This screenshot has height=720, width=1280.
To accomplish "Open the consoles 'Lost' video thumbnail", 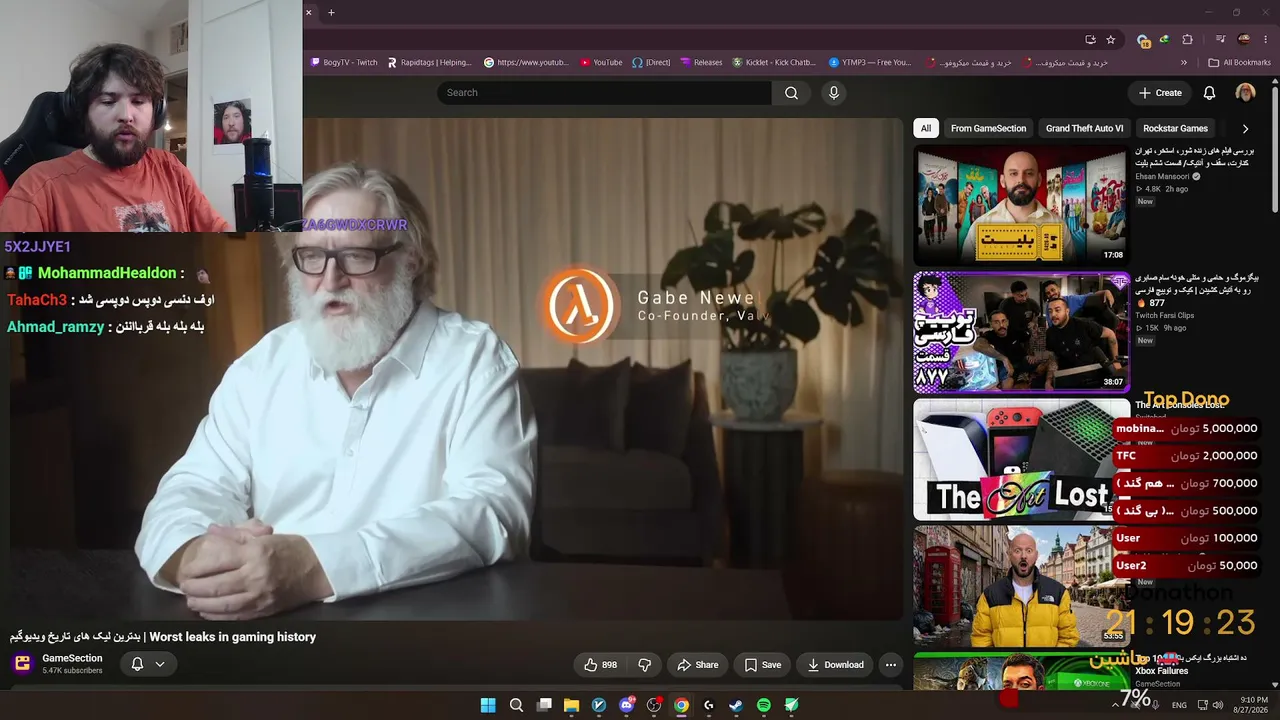I will point(1021,459).
